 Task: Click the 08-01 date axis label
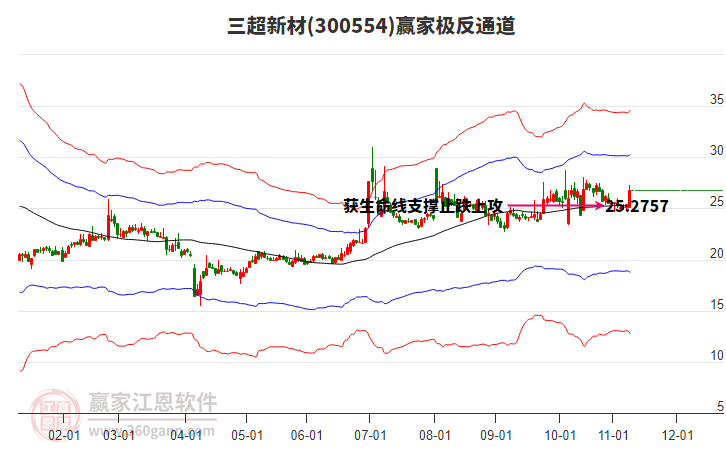click(435, 435)
